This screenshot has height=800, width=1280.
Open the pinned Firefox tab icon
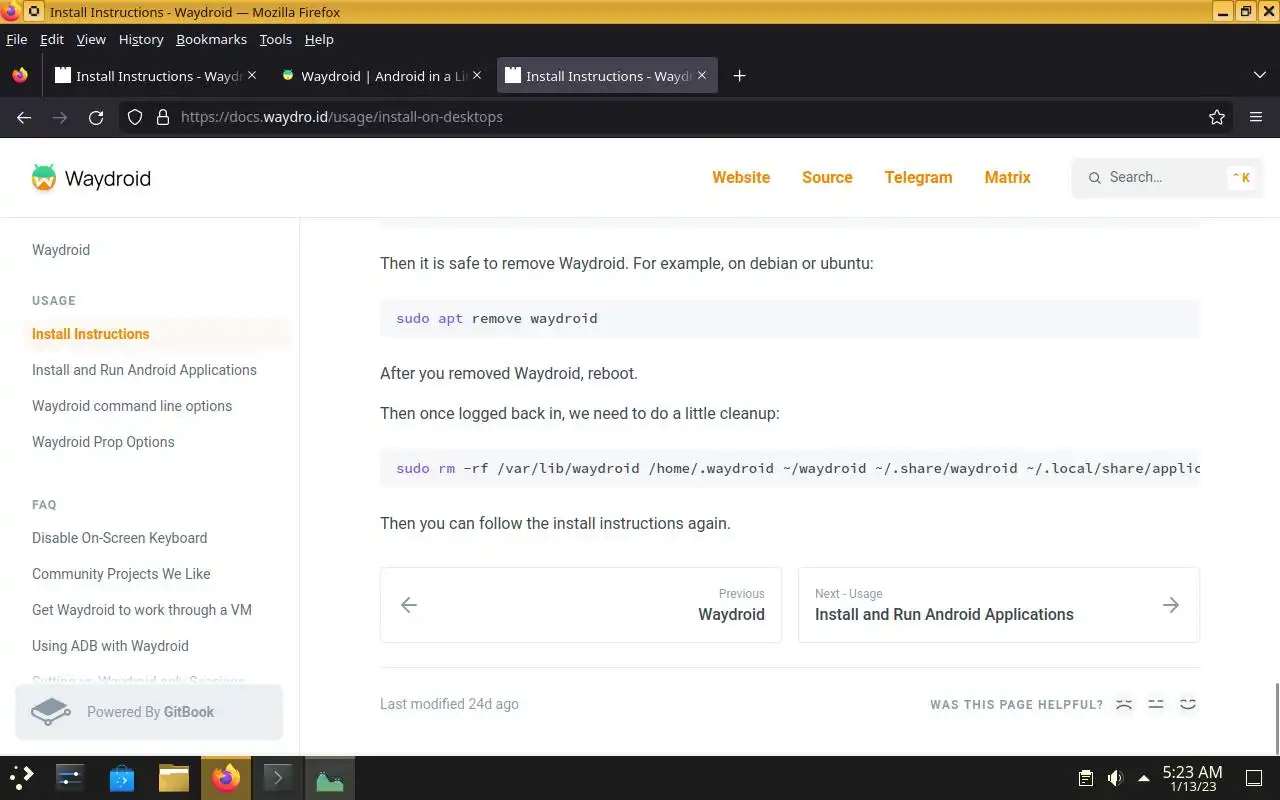point(20,76)
